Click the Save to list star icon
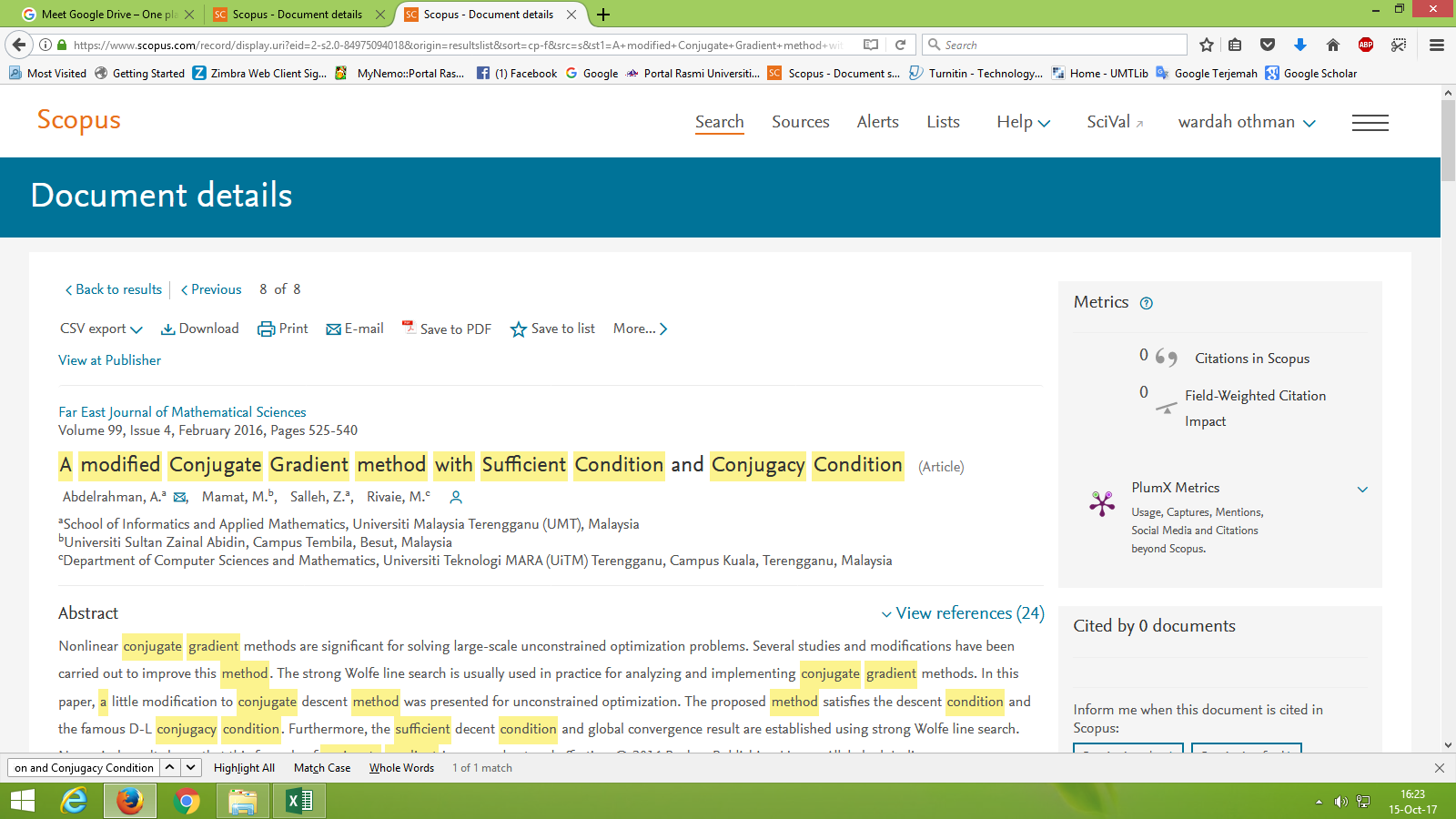 click(x=518, y=329)
